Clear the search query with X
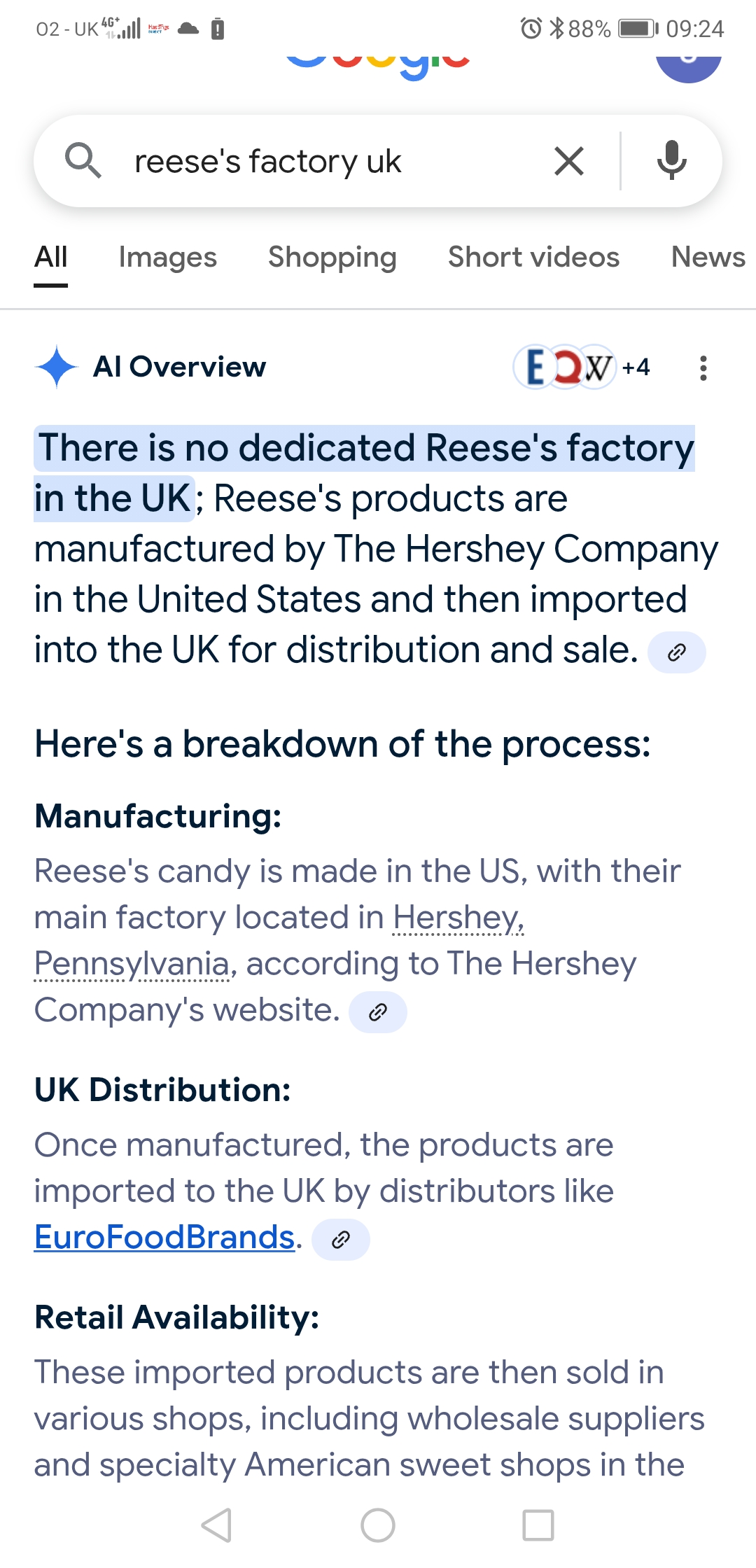This screenshot has height=1568, width=756. tap(569, 162)
